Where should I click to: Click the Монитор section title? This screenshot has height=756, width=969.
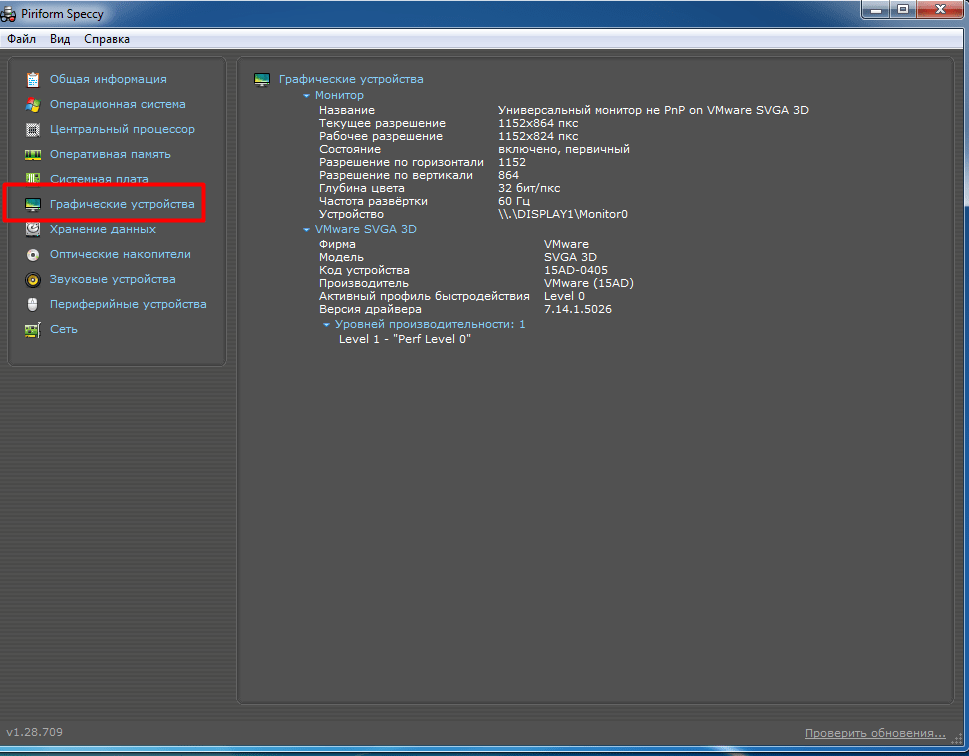click(339, 95)
